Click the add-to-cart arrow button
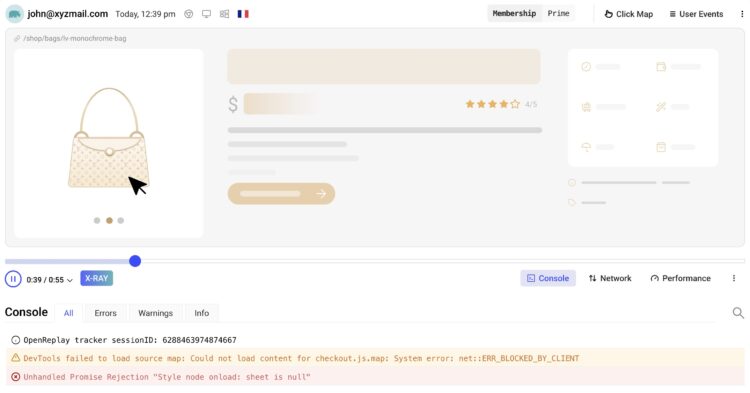Image resolution: width=750 pixels, height=393 pixels. click(x=281, y=194)
